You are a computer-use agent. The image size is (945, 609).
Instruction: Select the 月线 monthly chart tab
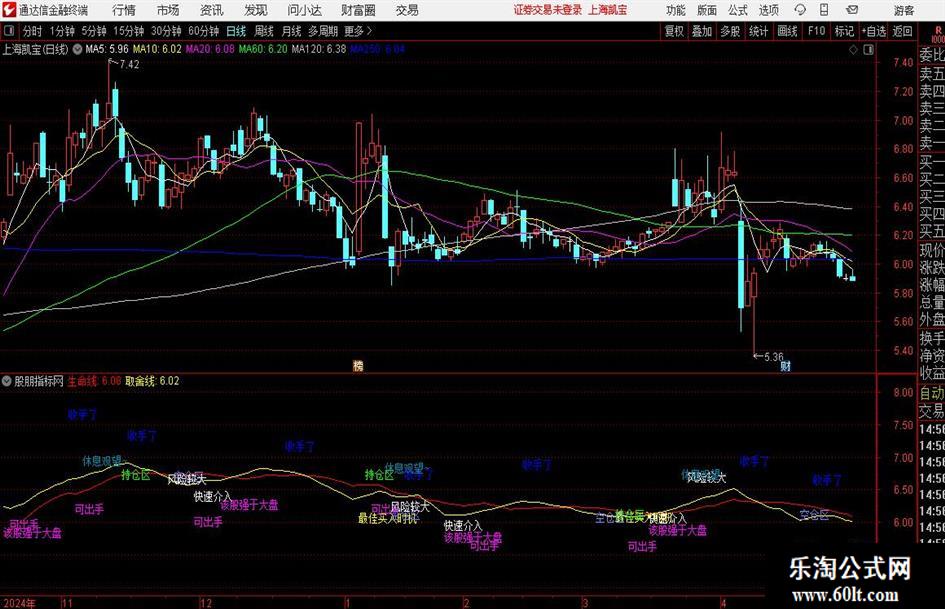(x=292, y=31)
